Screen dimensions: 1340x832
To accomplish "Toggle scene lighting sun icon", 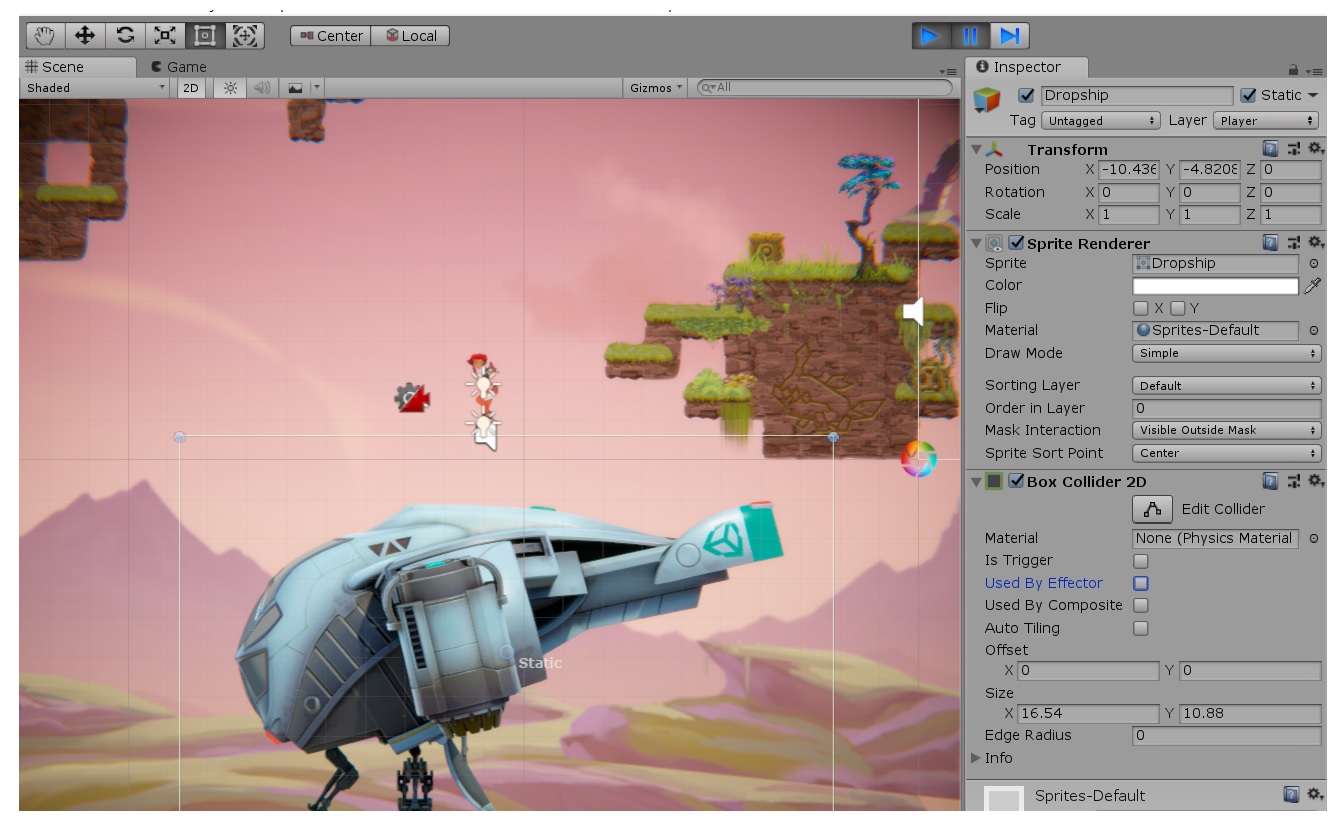I will point(231,88).
